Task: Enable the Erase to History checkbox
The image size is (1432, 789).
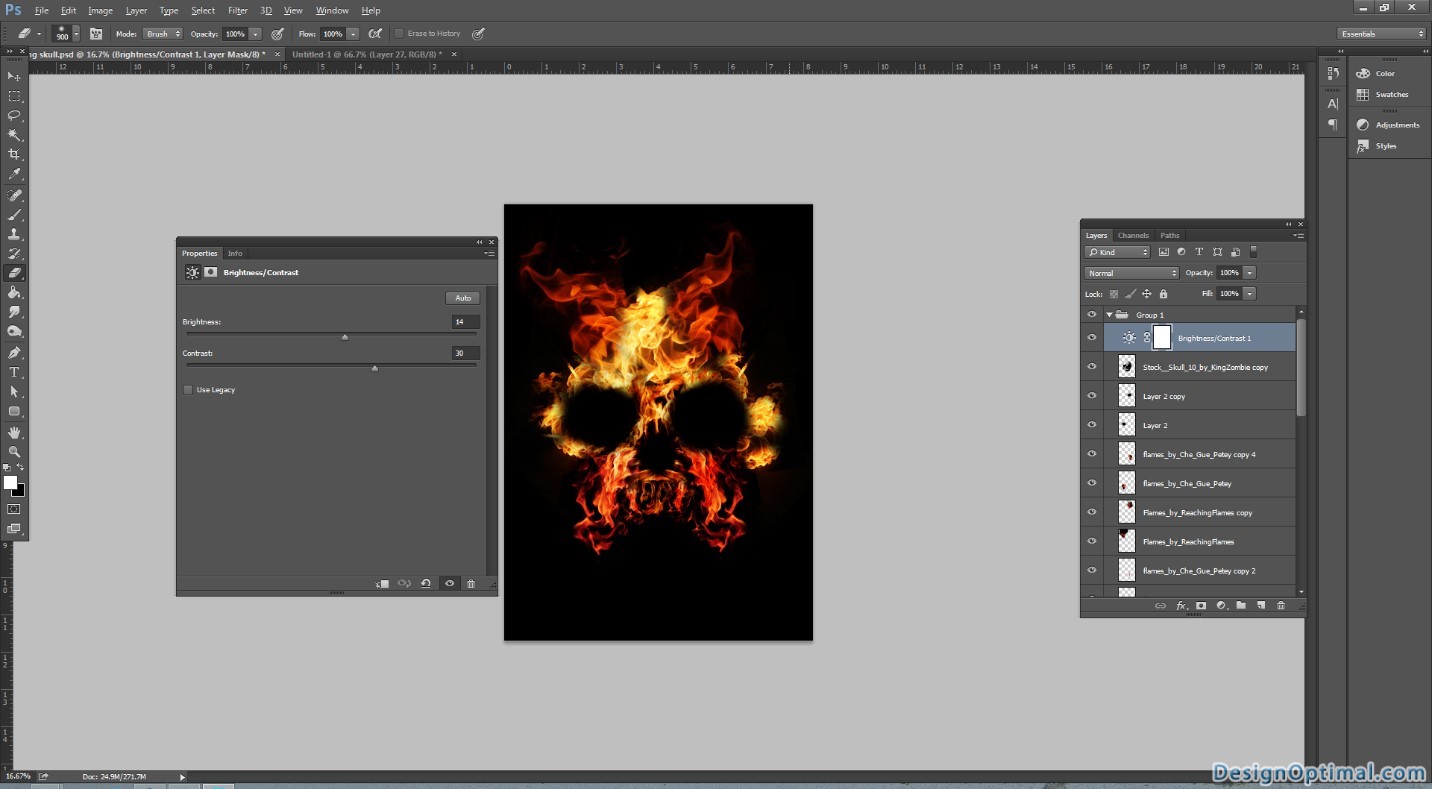Action: pos(399,34)
